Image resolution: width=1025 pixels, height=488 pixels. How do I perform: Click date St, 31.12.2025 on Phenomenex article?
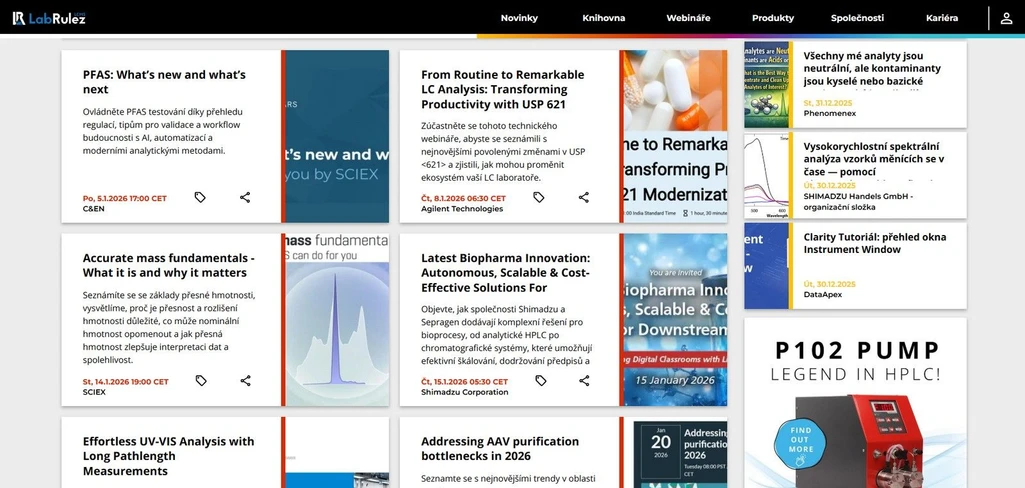829,103
